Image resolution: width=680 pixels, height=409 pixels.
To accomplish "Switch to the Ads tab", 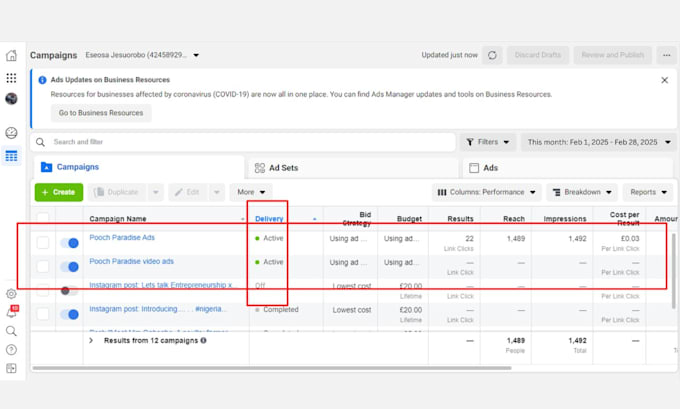I will coord(568,168).
